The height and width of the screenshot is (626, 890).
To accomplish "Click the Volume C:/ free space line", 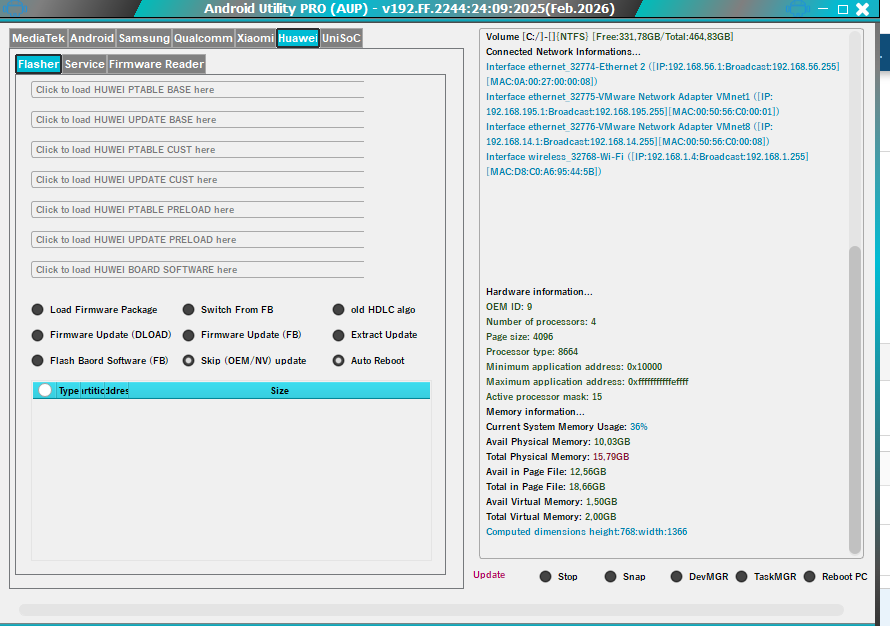I will coord(610,36).
